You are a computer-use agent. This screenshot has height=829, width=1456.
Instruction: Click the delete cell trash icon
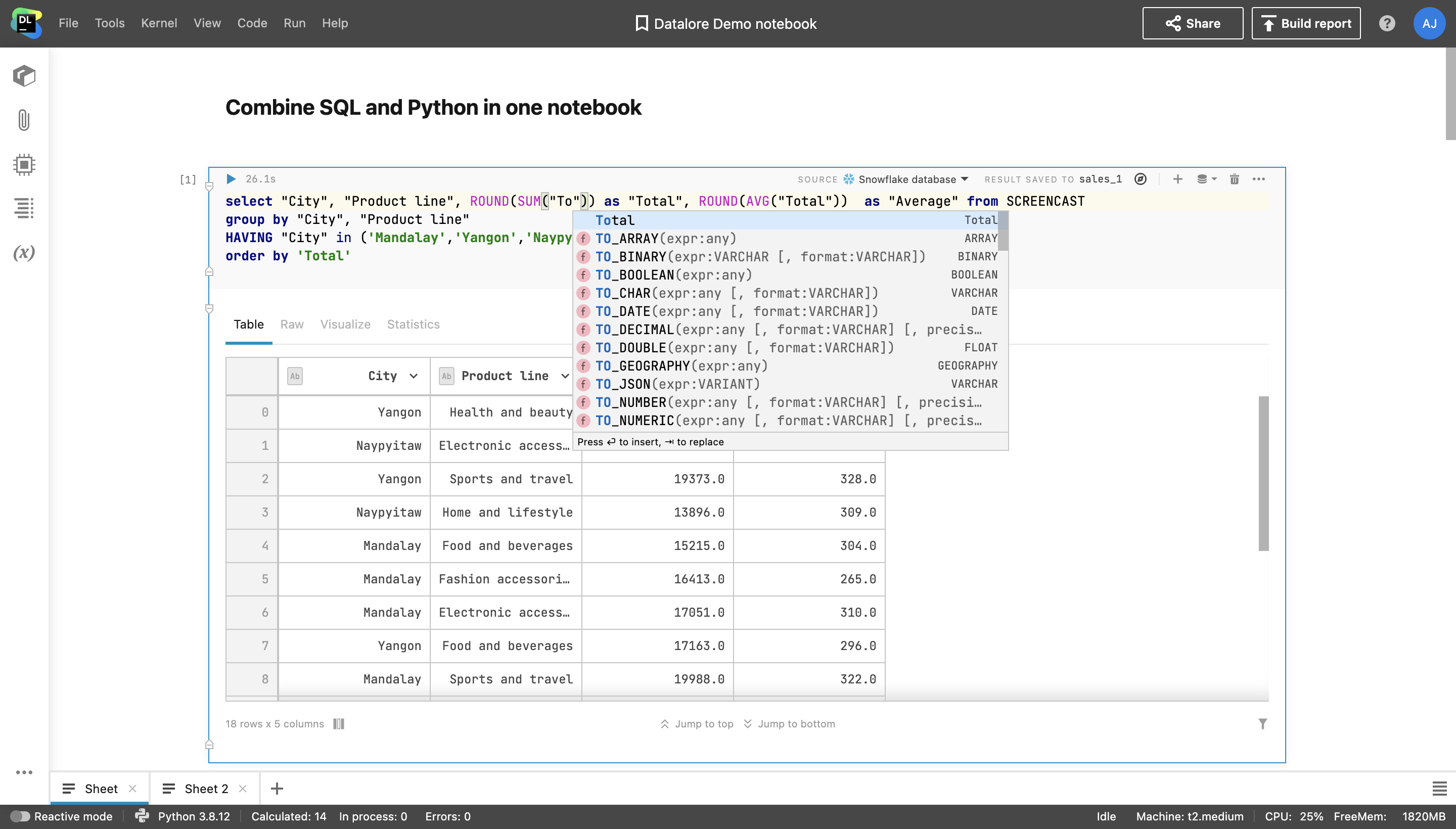pos(1234,179)
